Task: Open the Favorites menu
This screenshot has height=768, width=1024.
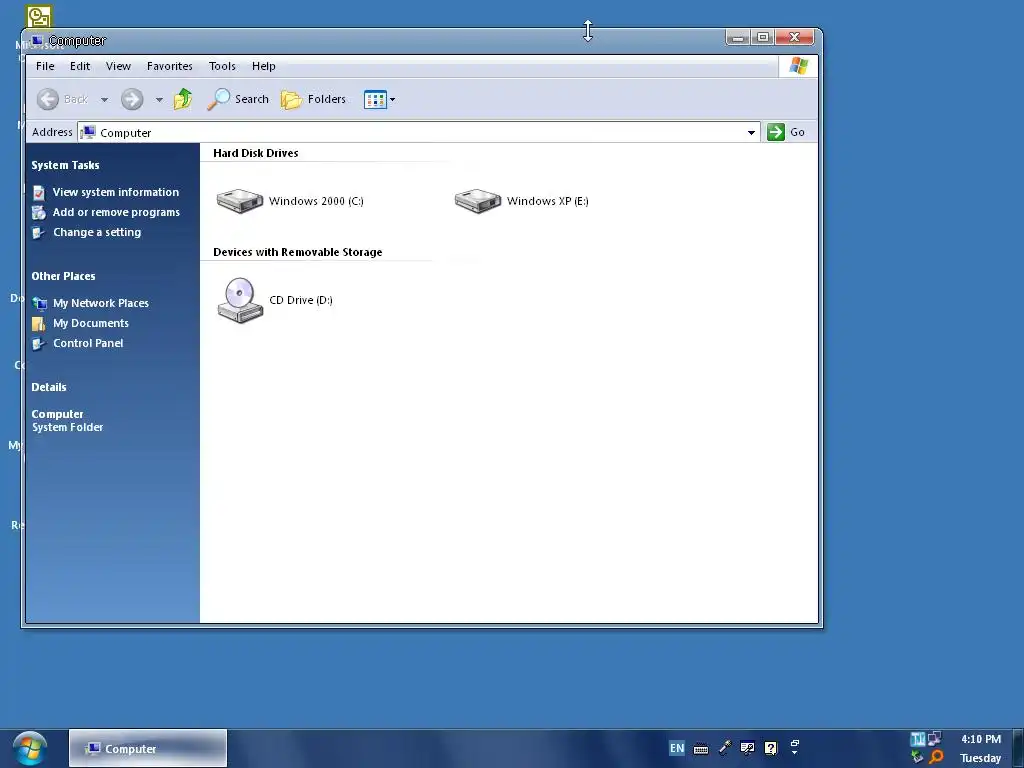Action: point(169,66)
